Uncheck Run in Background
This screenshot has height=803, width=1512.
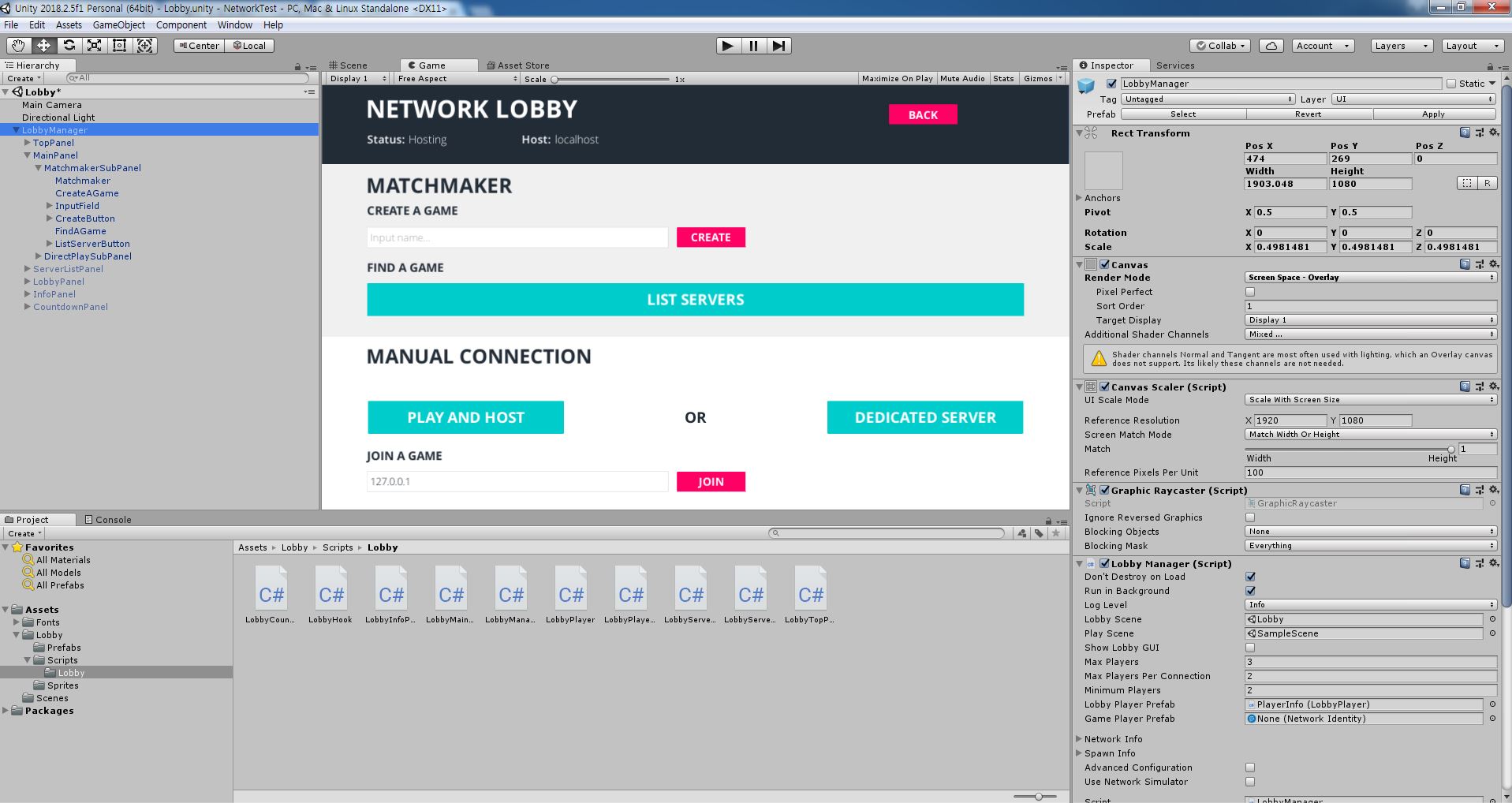(x=1250, y=591)
